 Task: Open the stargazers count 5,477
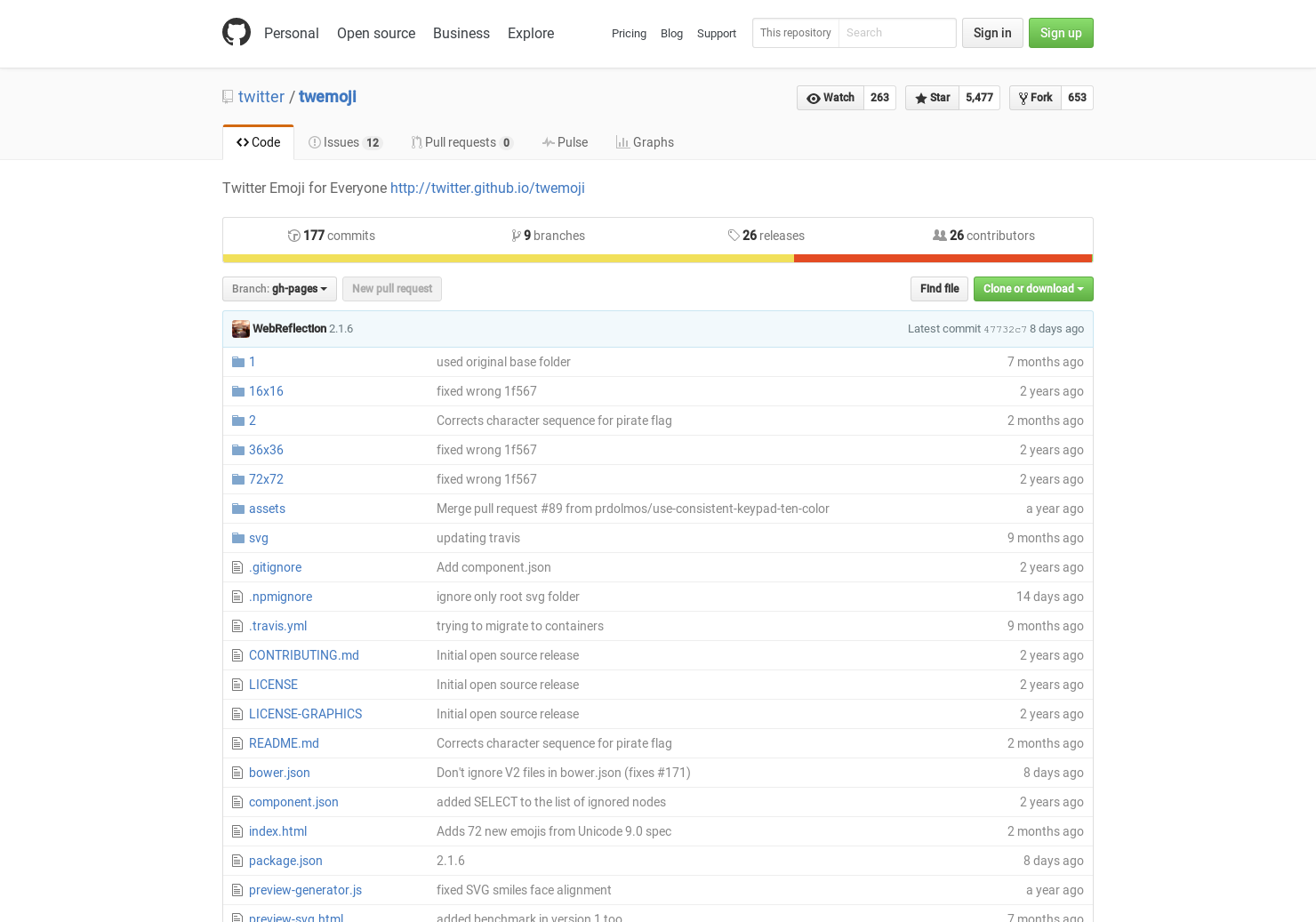coord(980,98)
